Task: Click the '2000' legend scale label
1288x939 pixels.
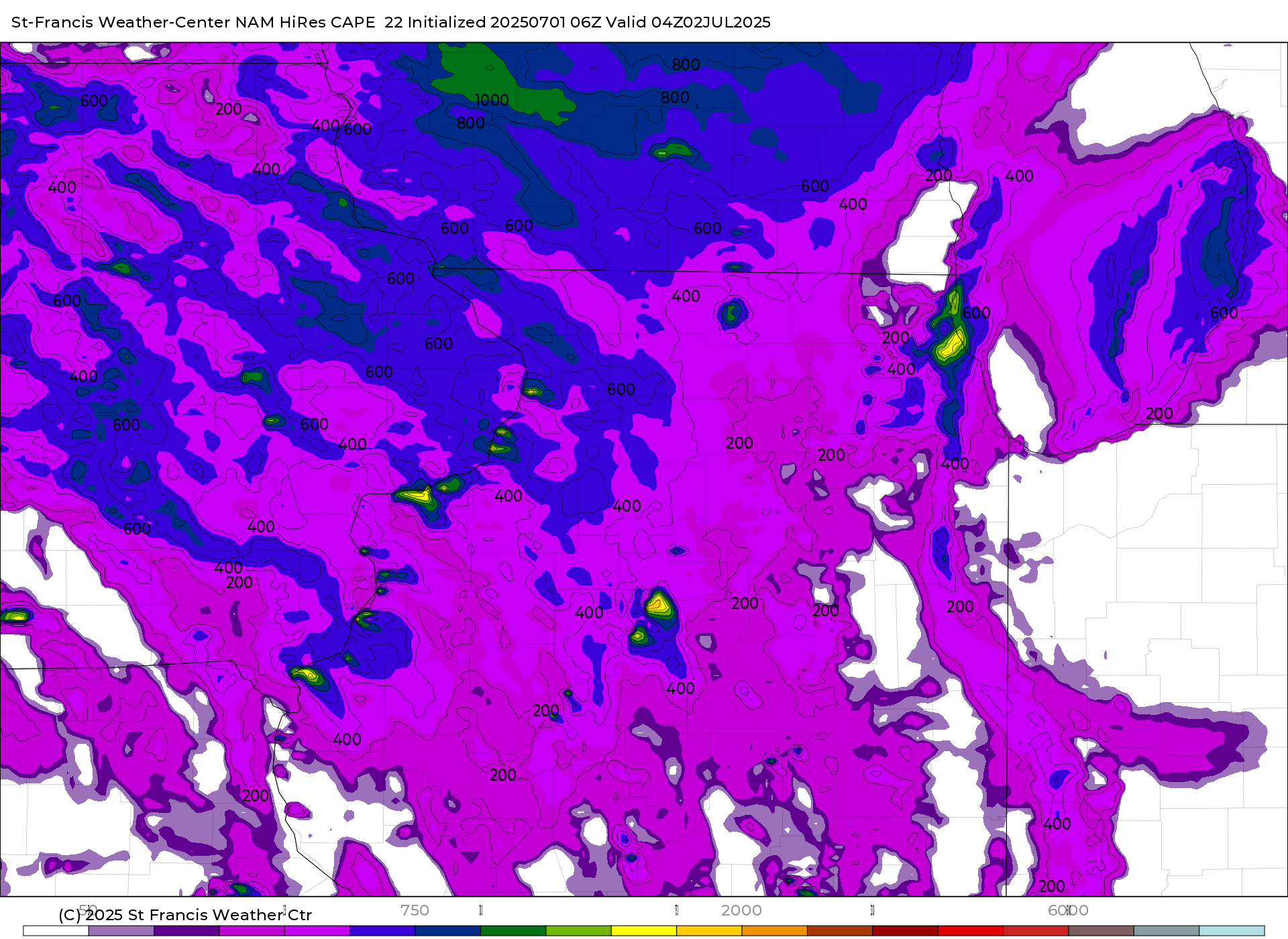Action: point(741,910)
